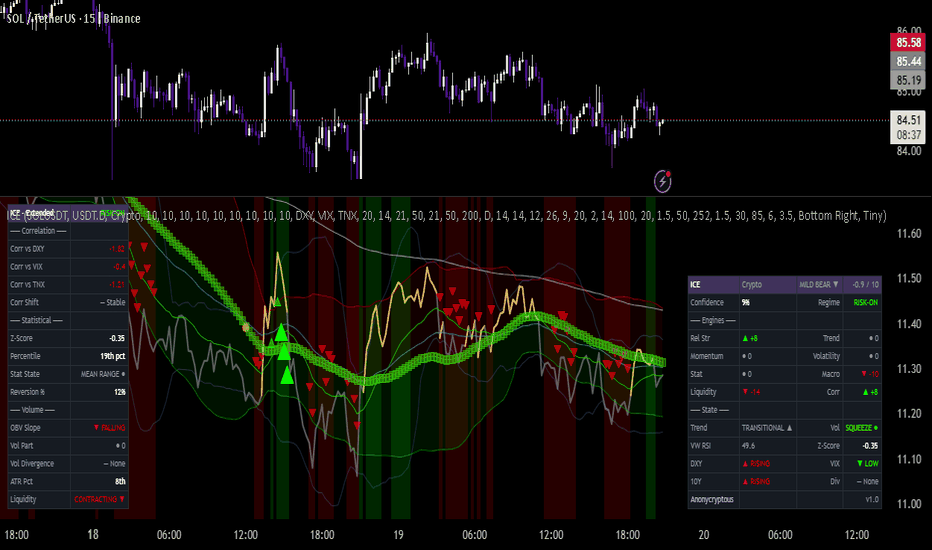Image resolution: width=932 pixels, height=550 pixels.
Task: Click 11.60 on the indicator scale
Action: point(909,234)
